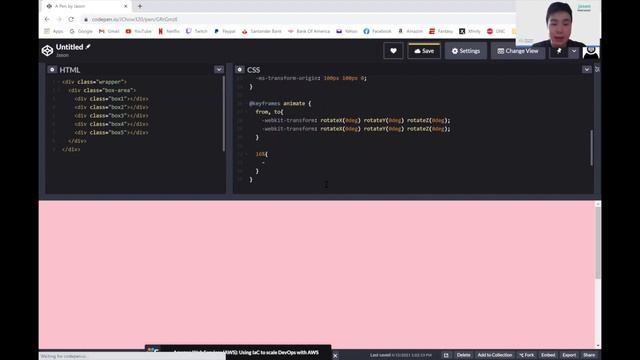The height and width of the screenshot is (360, 640).
Task: Click the HTML editor vertical scrollbar
Action: tap(224, 114)
